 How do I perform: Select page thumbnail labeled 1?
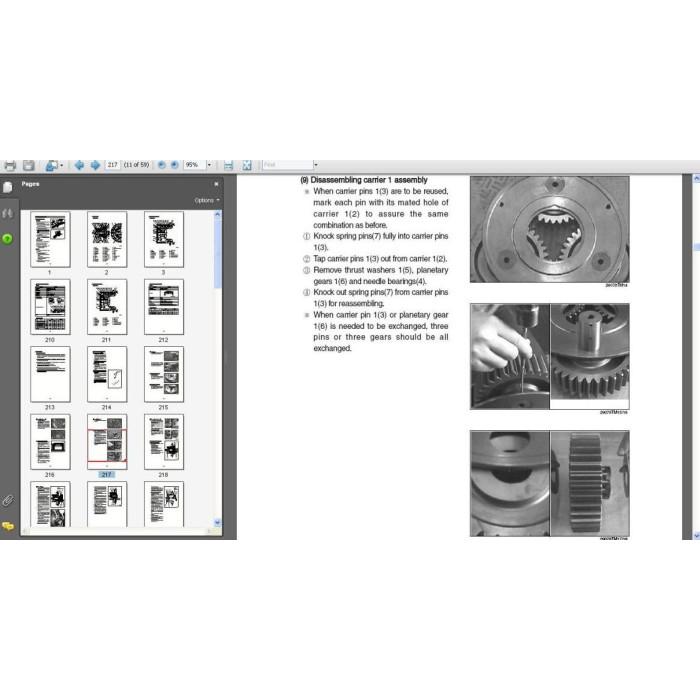[x=50, y=239]
